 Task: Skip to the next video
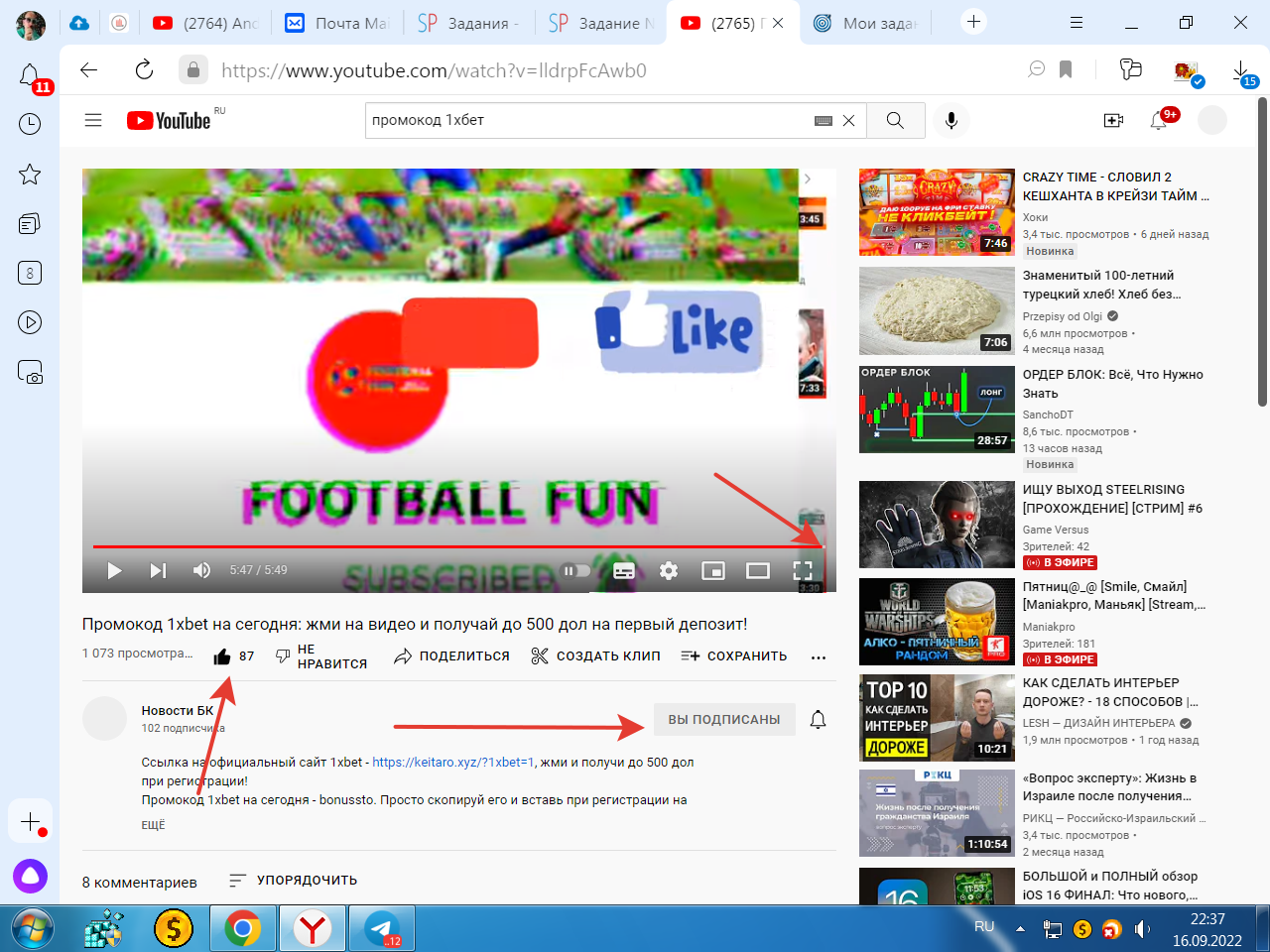(158, 570)
